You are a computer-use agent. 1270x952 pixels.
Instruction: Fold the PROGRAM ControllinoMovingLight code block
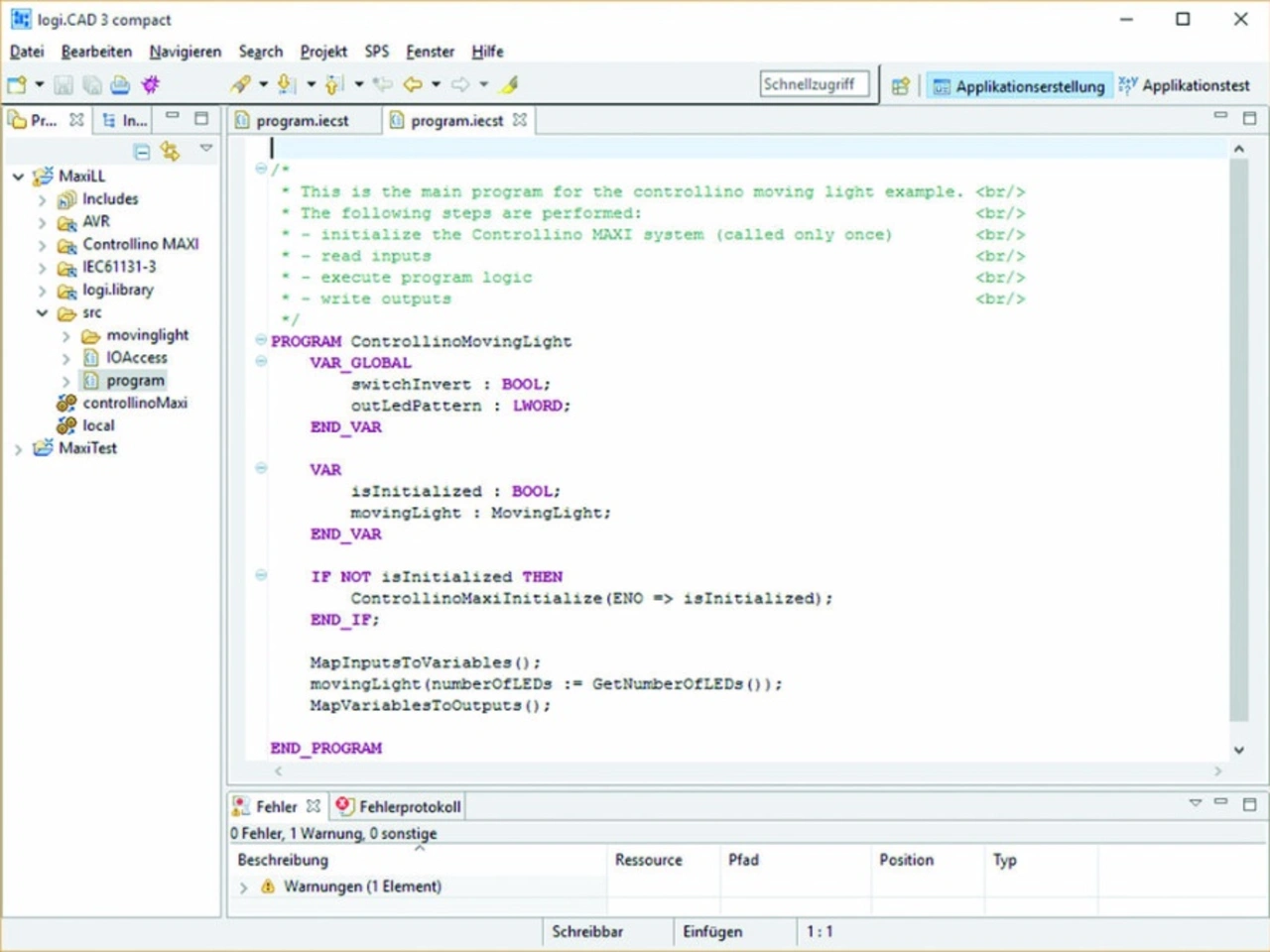261,340
